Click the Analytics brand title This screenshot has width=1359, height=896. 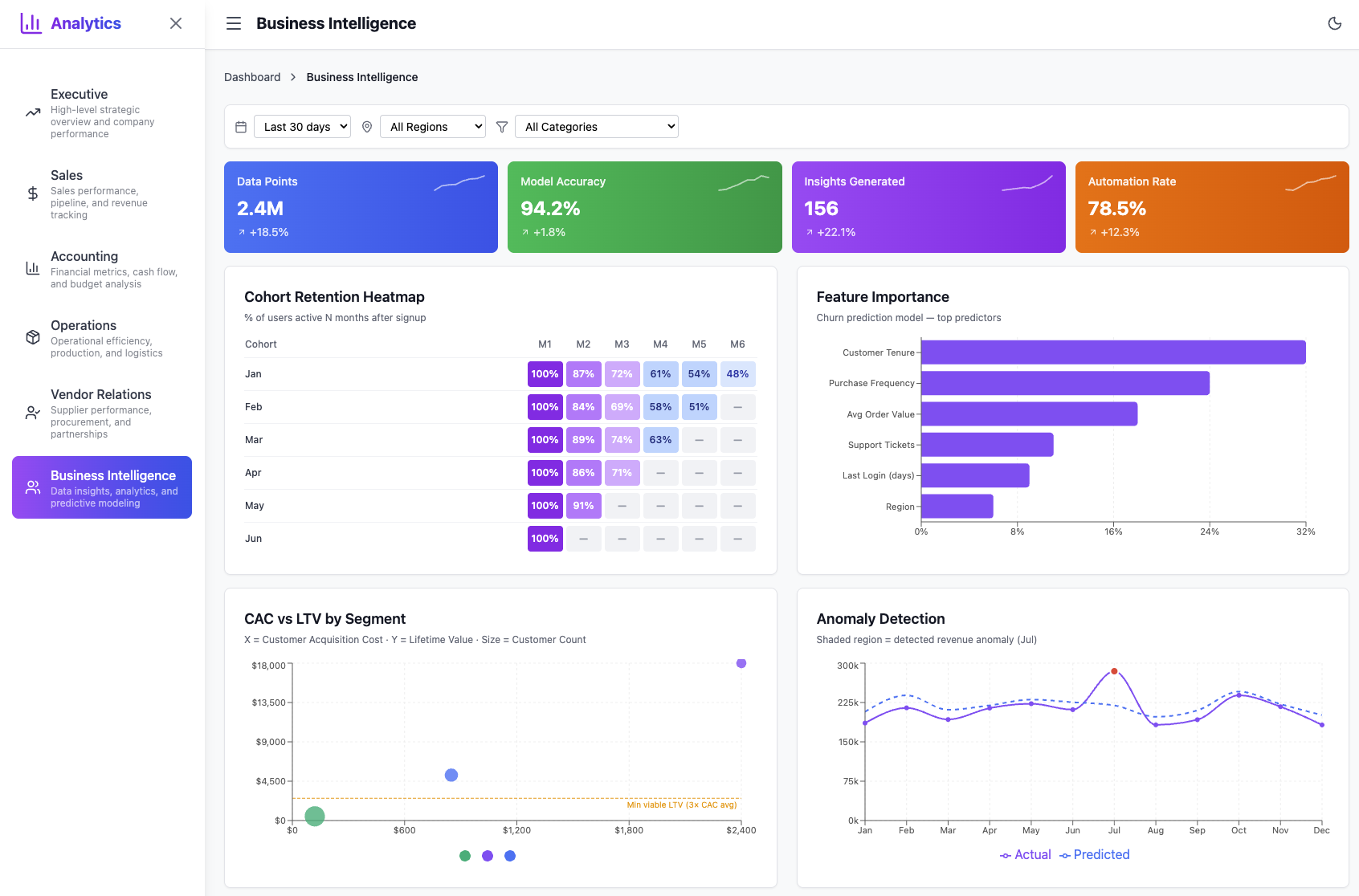pos(86,23)
